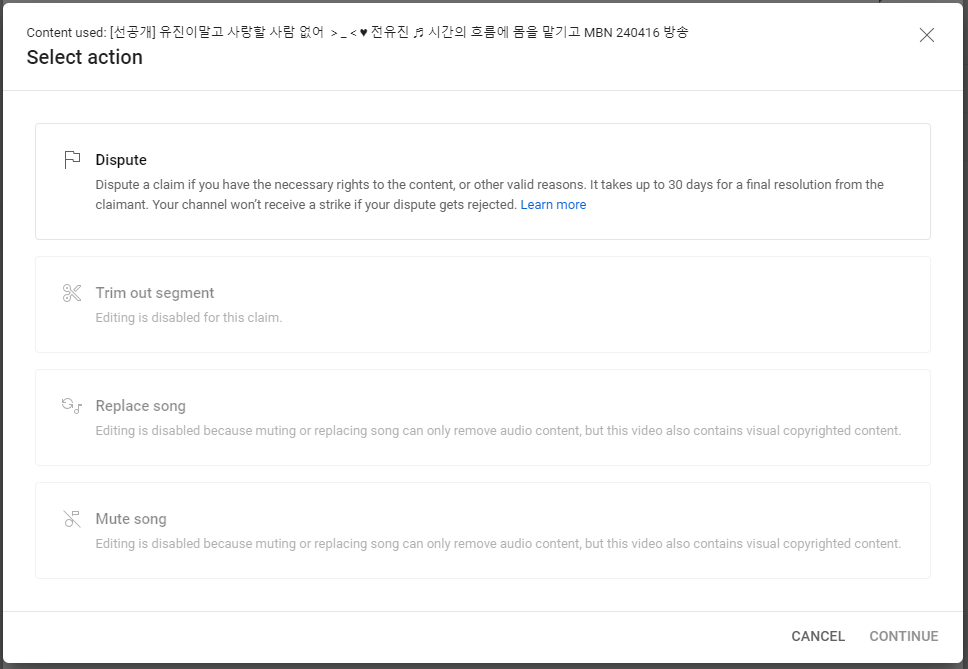
Task: Click the Replace song disabled explanation text
Action: pyautogui.click(x=498, y=431)
